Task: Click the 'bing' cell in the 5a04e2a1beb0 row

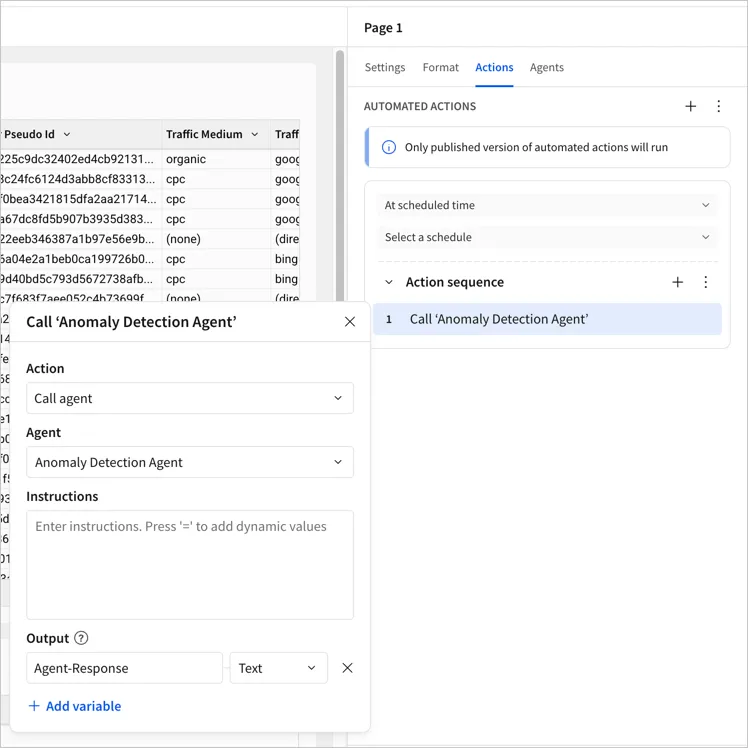Action: (x=285, y=259)
